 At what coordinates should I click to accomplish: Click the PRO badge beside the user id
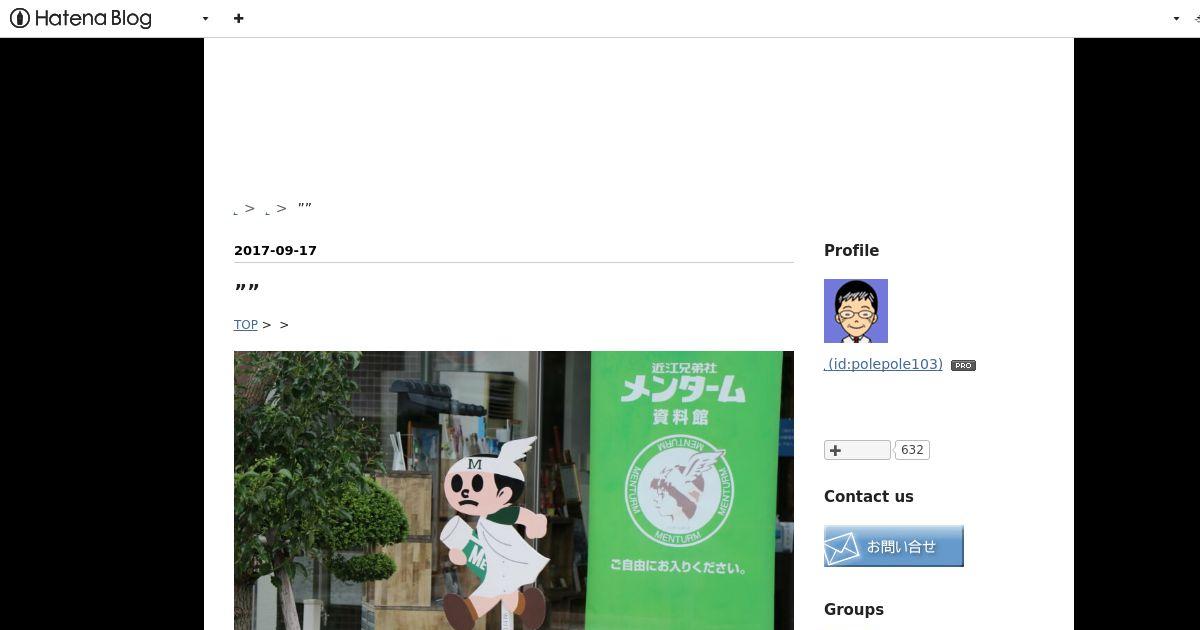click(963, 365)
